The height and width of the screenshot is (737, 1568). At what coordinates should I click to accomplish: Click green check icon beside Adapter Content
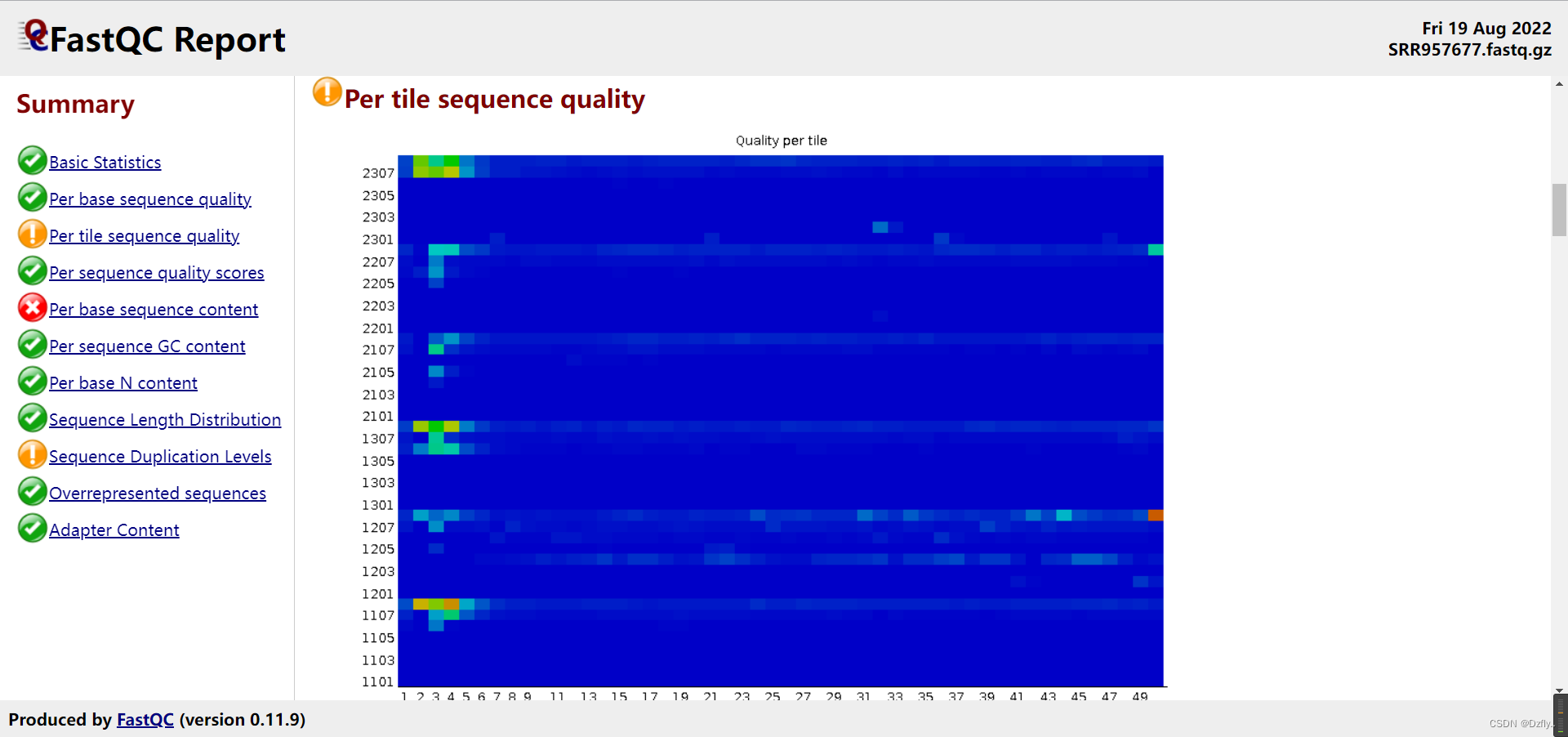click(32, 529)
